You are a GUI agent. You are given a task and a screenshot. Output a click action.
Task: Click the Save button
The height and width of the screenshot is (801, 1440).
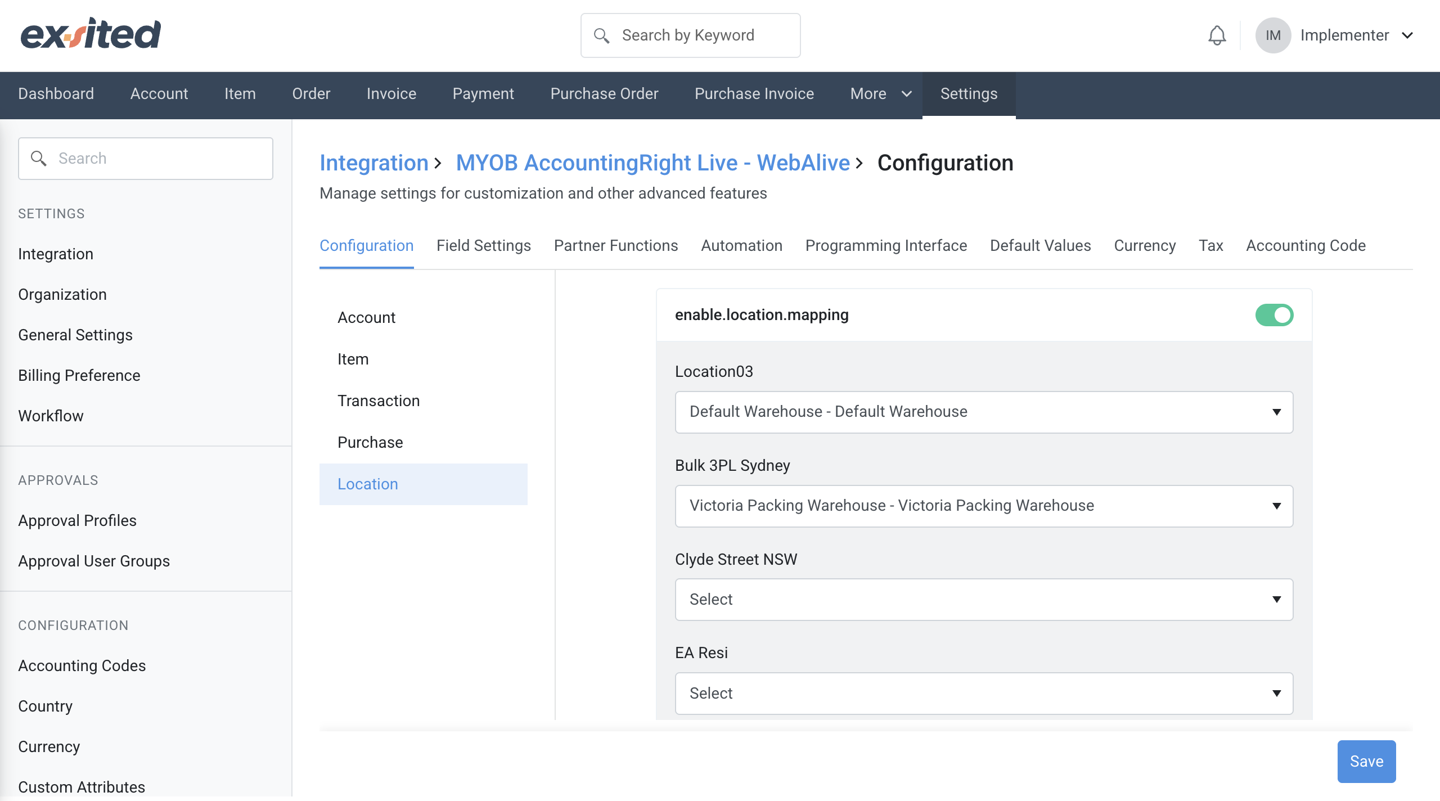pos(1366,762)
